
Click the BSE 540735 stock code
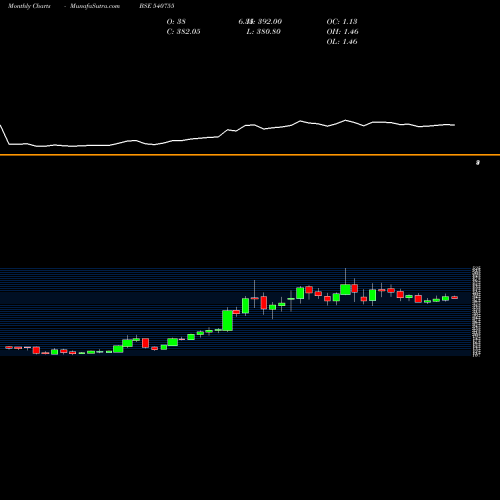pos(157,6)
